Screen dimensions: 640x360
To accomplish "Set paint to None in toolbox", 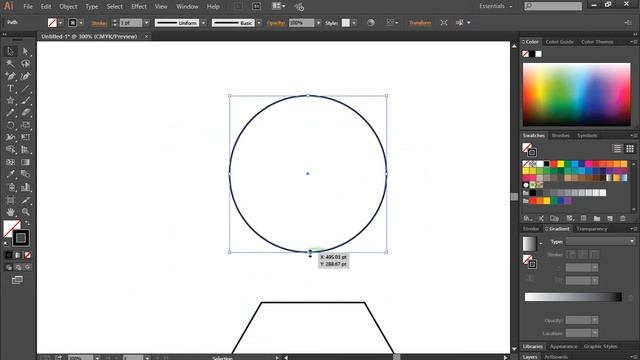I will 27,255.
